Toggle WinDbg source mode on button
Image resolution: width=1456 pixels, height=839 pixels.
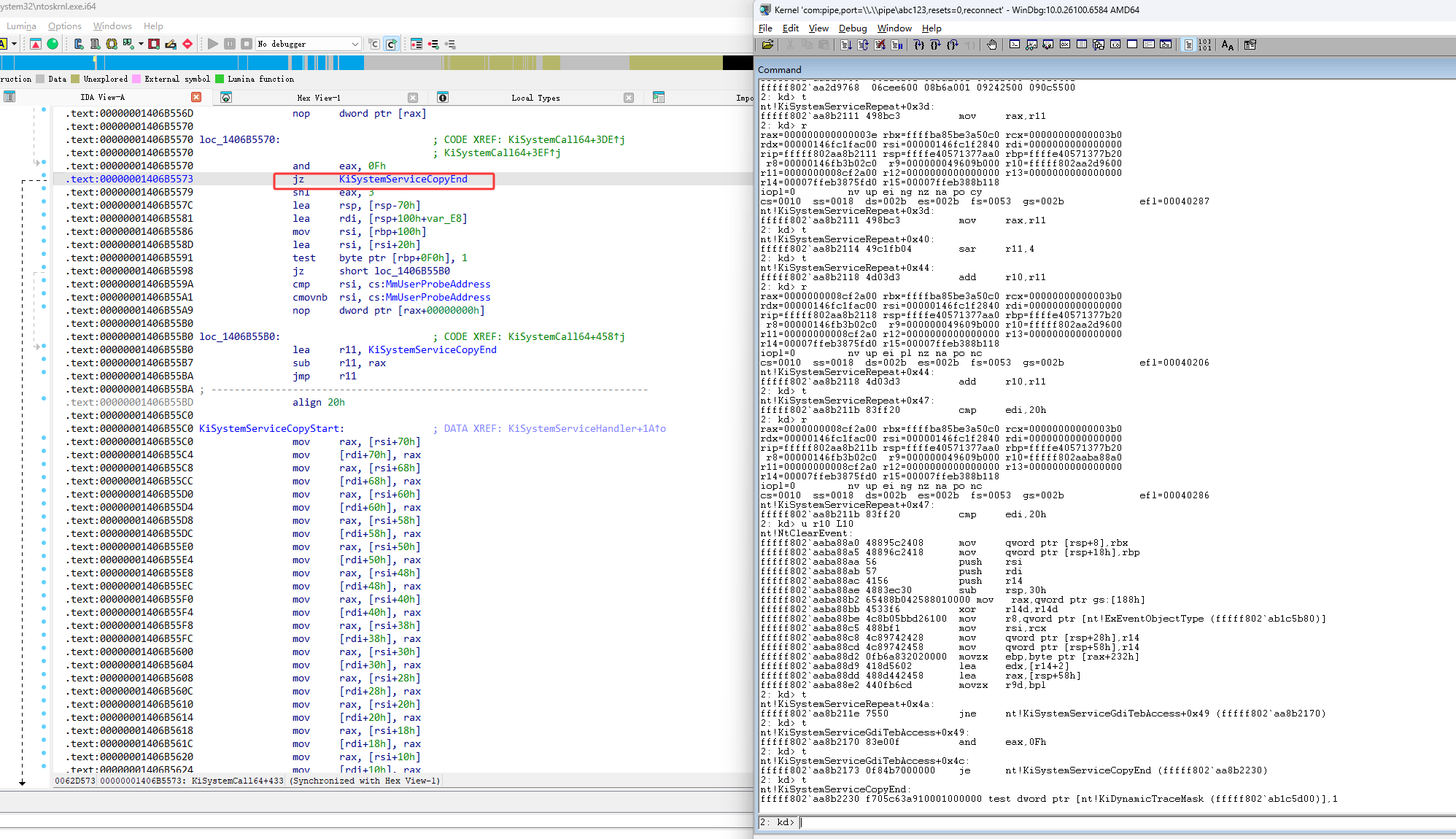click(1188, 45)
